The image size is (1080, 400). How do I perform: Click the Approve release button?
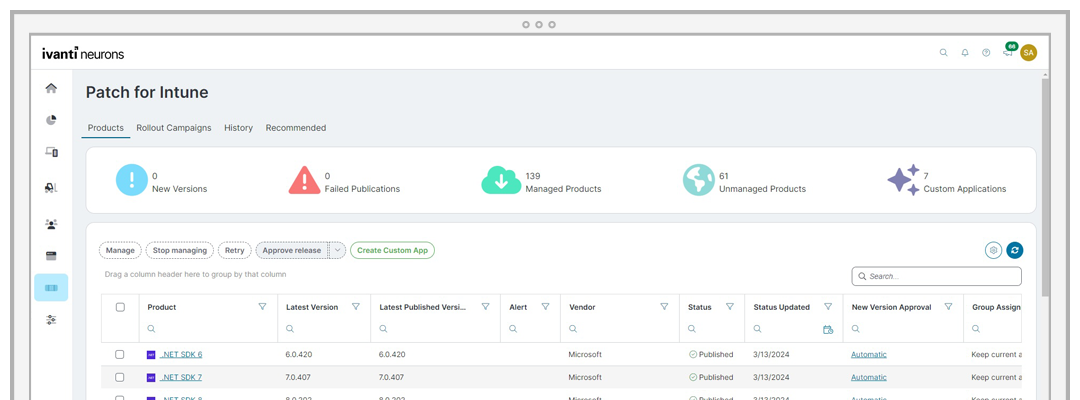292,251
